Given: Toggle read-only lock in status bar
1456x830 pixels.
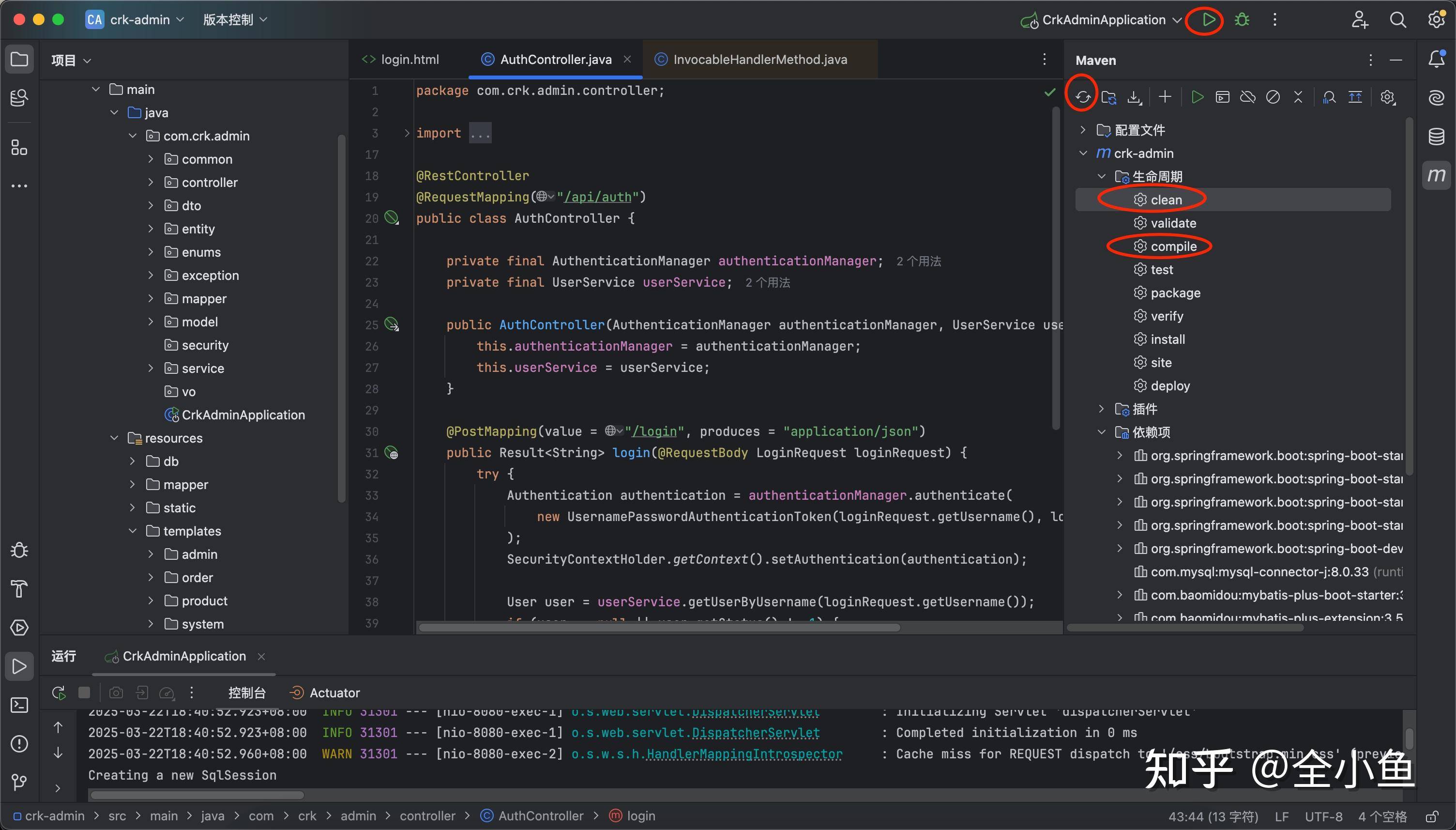Looking at the screenshot, I should pyautogui.click(x=1433, y=816).
